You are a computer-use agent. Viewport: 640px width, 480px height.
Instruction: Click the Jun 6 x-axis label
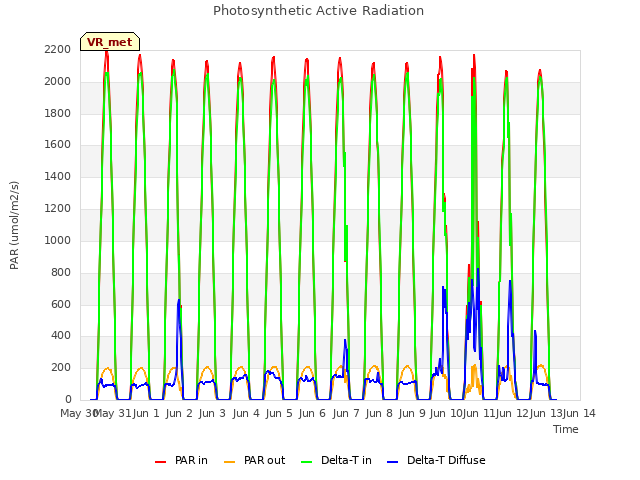pos(312,413)
